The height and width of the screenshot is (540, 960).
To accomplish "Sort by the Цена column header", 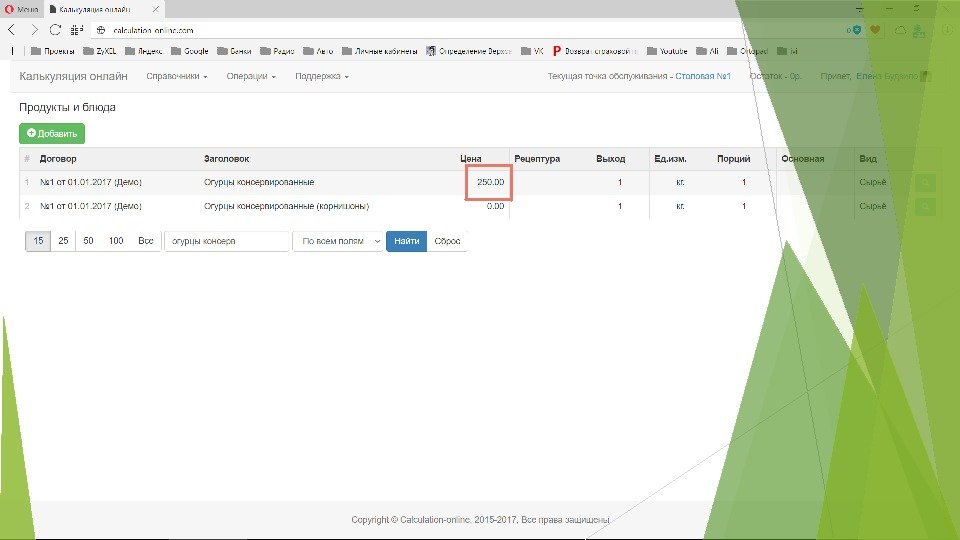I will [x=471, y=159].
